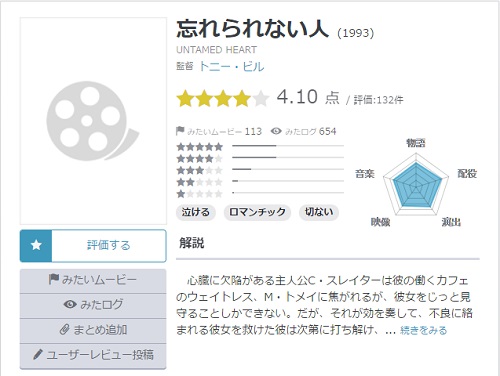Expand the synopsis with 続きをみる
The image size is (500, 376).
(x=423, y=330)
